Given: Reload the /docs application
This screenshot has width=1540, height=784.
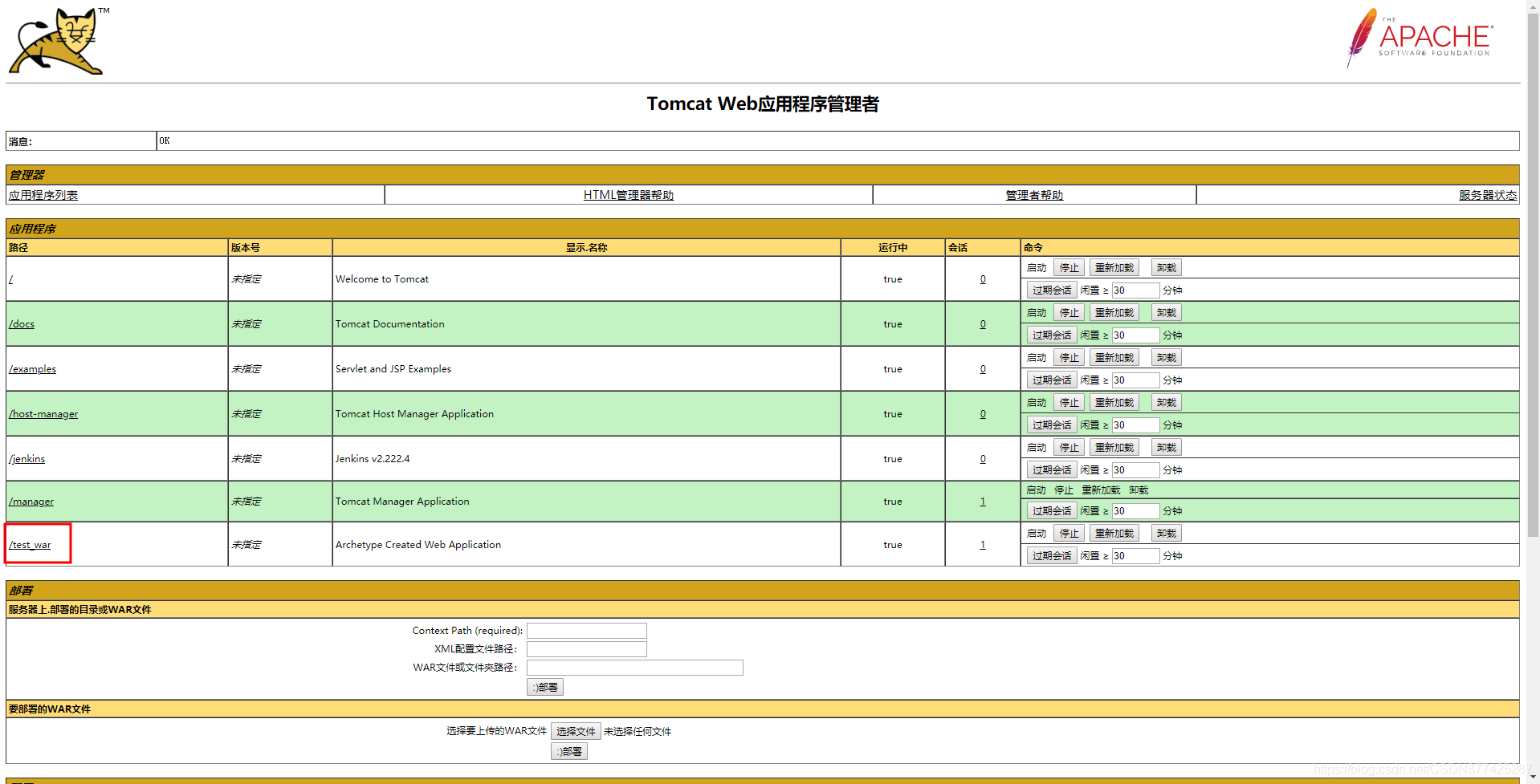Looking at the screenshot, I should pyautogui.click(x=1114, y=313).
